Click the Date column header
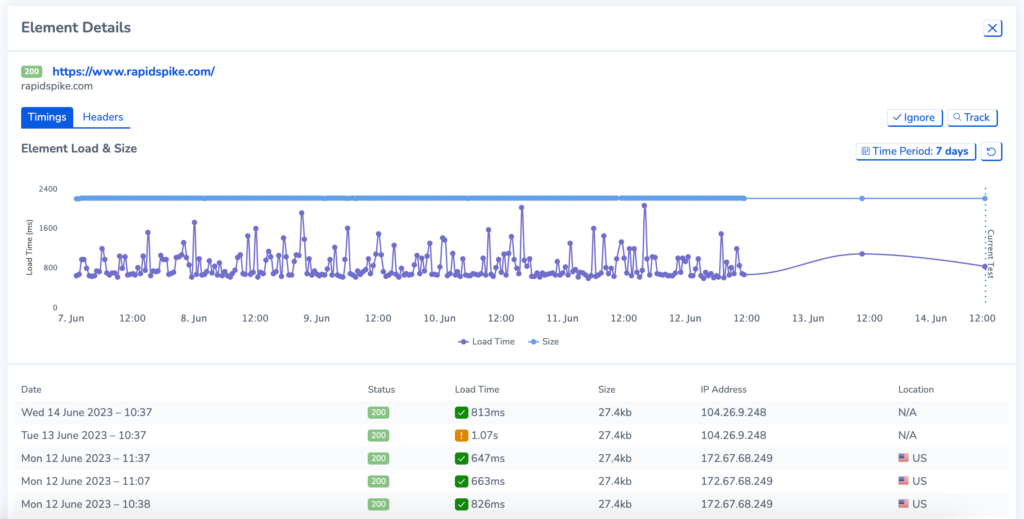The height and width of the screenshot is (519, 1024). (31, 390)
